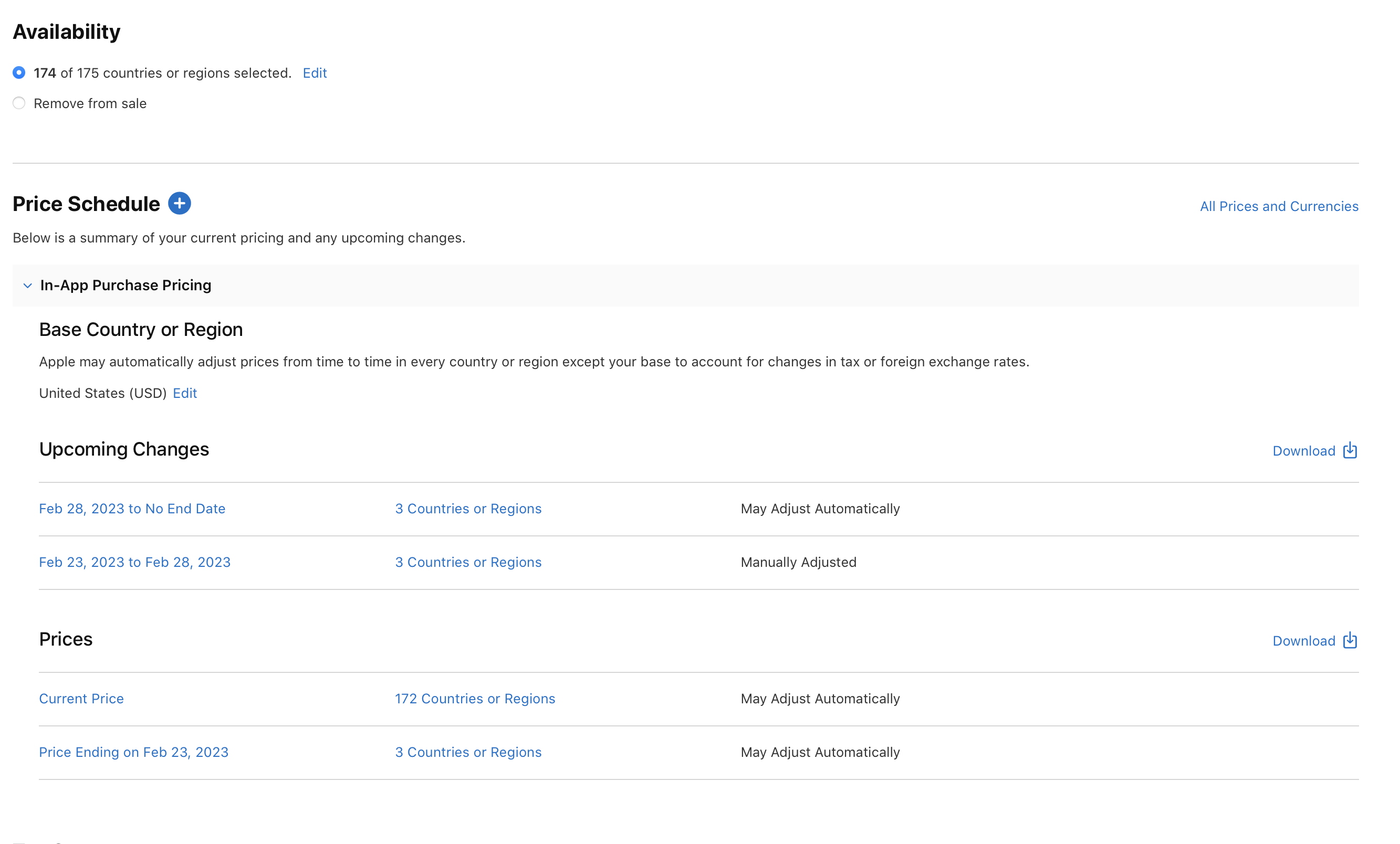This screenshot has height=844, width=1400.
Task: View 3 Countries or Regions for the manually adjusted change
Action: pos(468,562)
